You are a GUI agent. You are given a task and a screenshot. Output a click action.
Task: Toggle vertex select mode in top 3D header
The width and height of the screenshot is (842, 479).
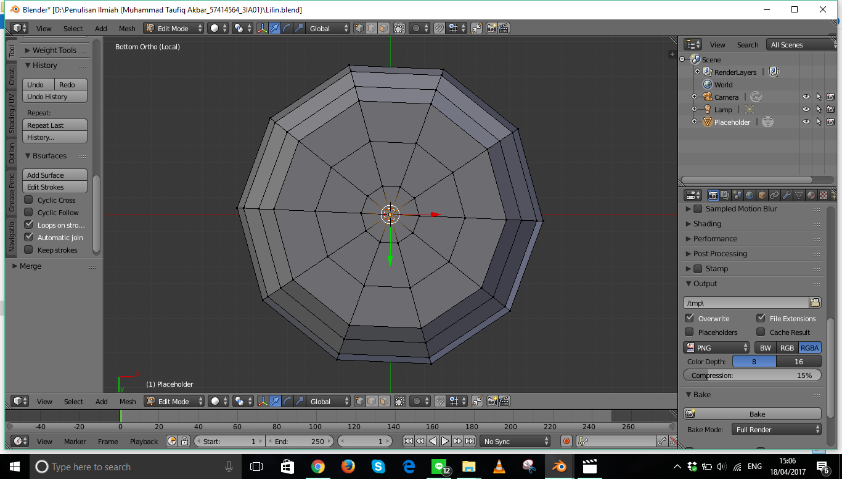coord(359,28)
